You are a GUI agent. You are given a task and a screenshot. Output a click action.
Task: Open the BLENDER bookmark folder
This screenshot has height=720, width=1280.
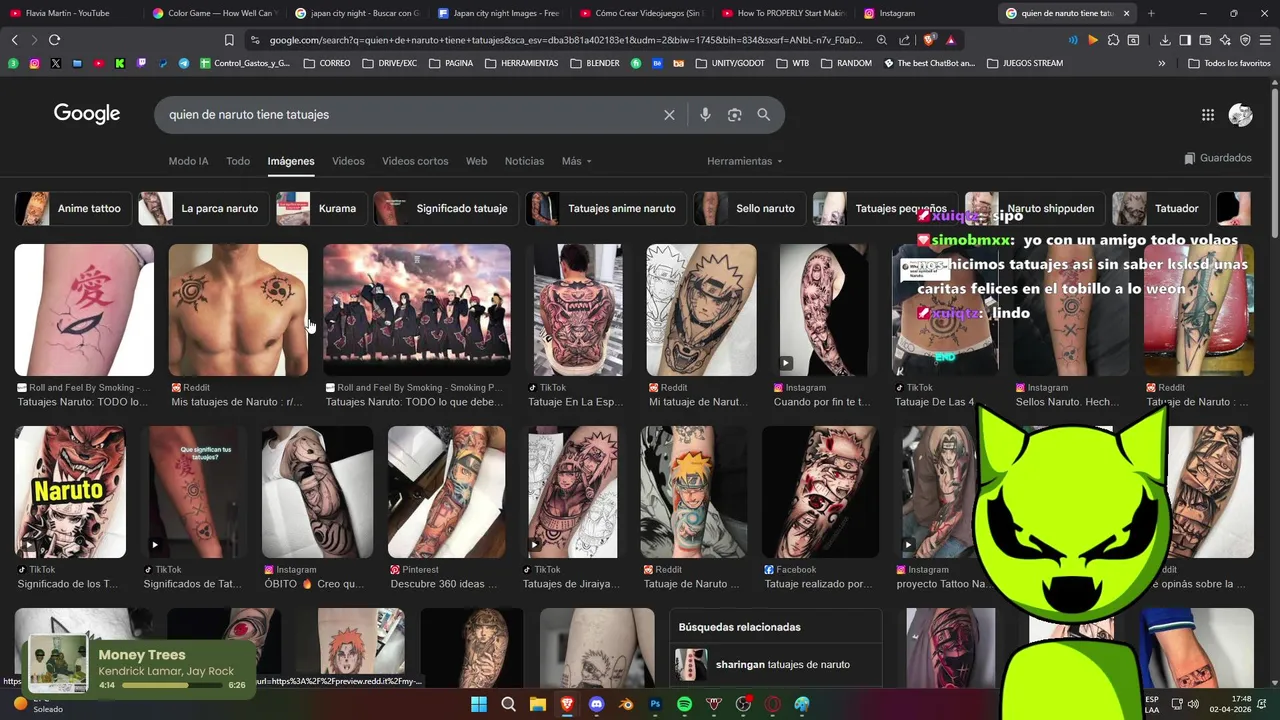(x=595, y=63)
